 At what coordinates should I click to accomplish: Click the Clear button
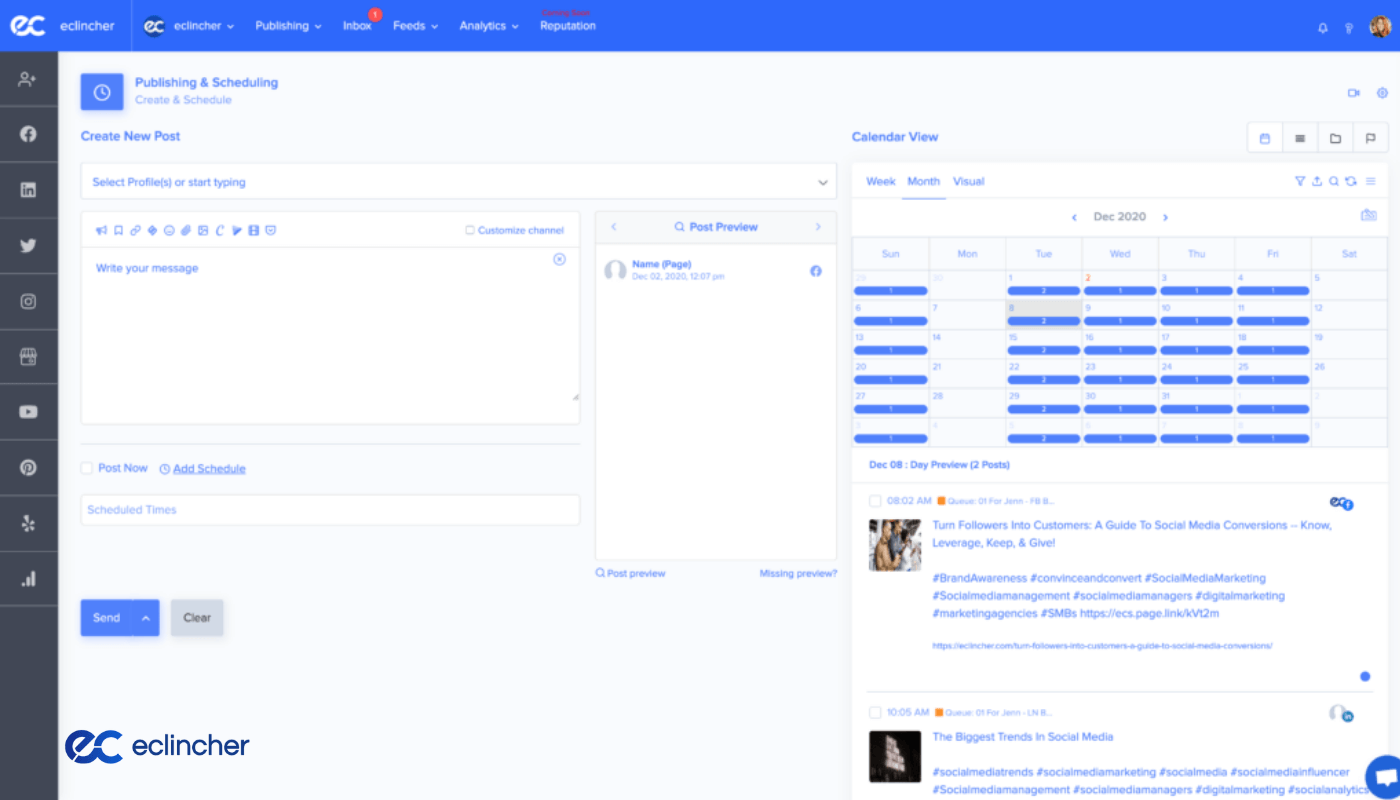(197, 618)
